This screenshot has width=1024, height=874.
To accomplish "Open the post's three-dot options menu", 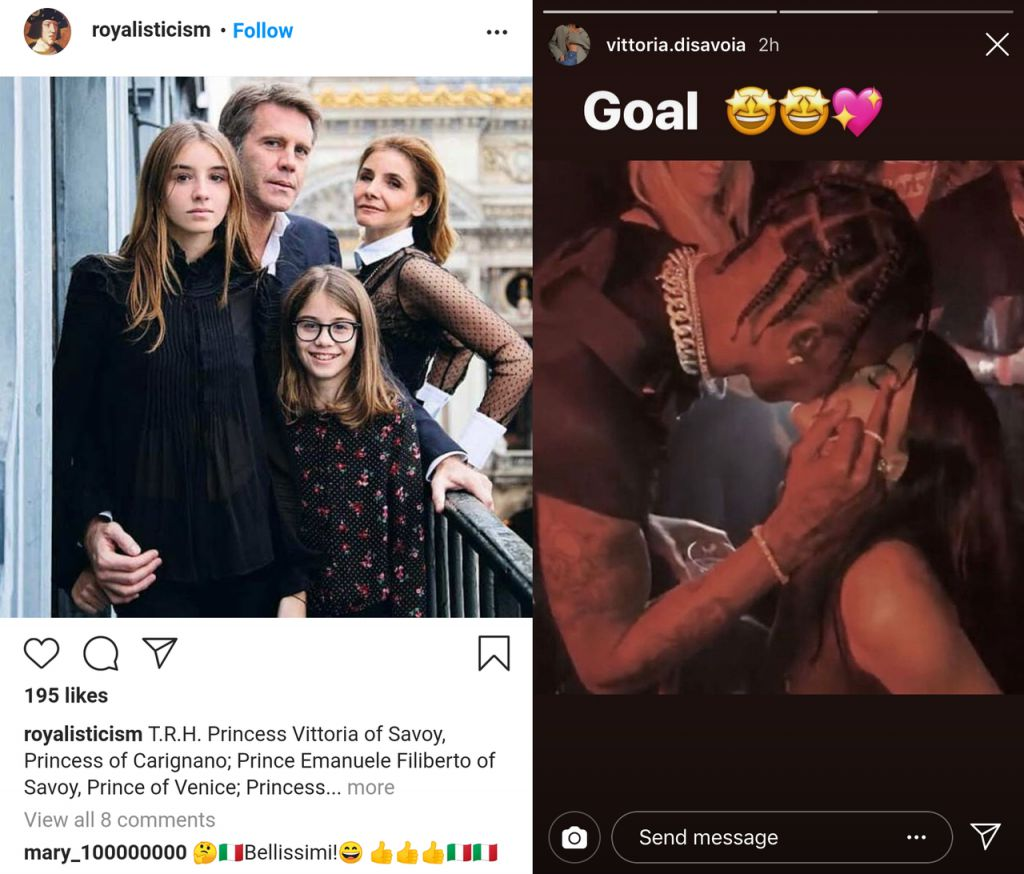I will [x=497, y=32].
